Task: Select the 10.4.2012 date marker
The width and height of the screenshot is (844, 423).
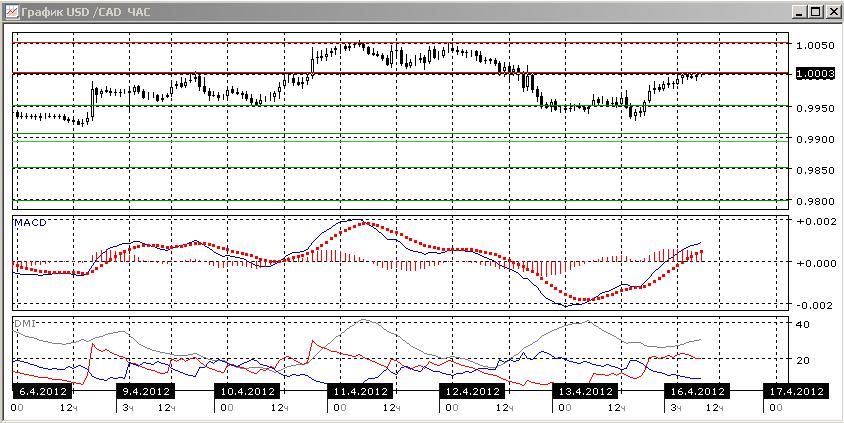Action: [x=248, y=391]
